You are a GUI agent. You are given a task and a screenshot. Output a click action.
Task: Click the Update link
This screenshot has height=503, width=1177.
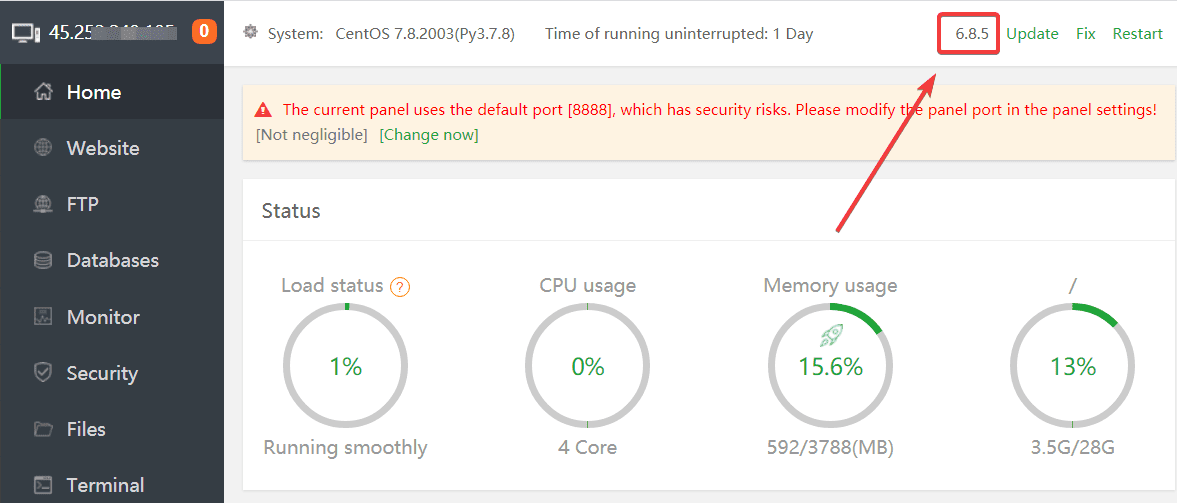pos(1032,33)
